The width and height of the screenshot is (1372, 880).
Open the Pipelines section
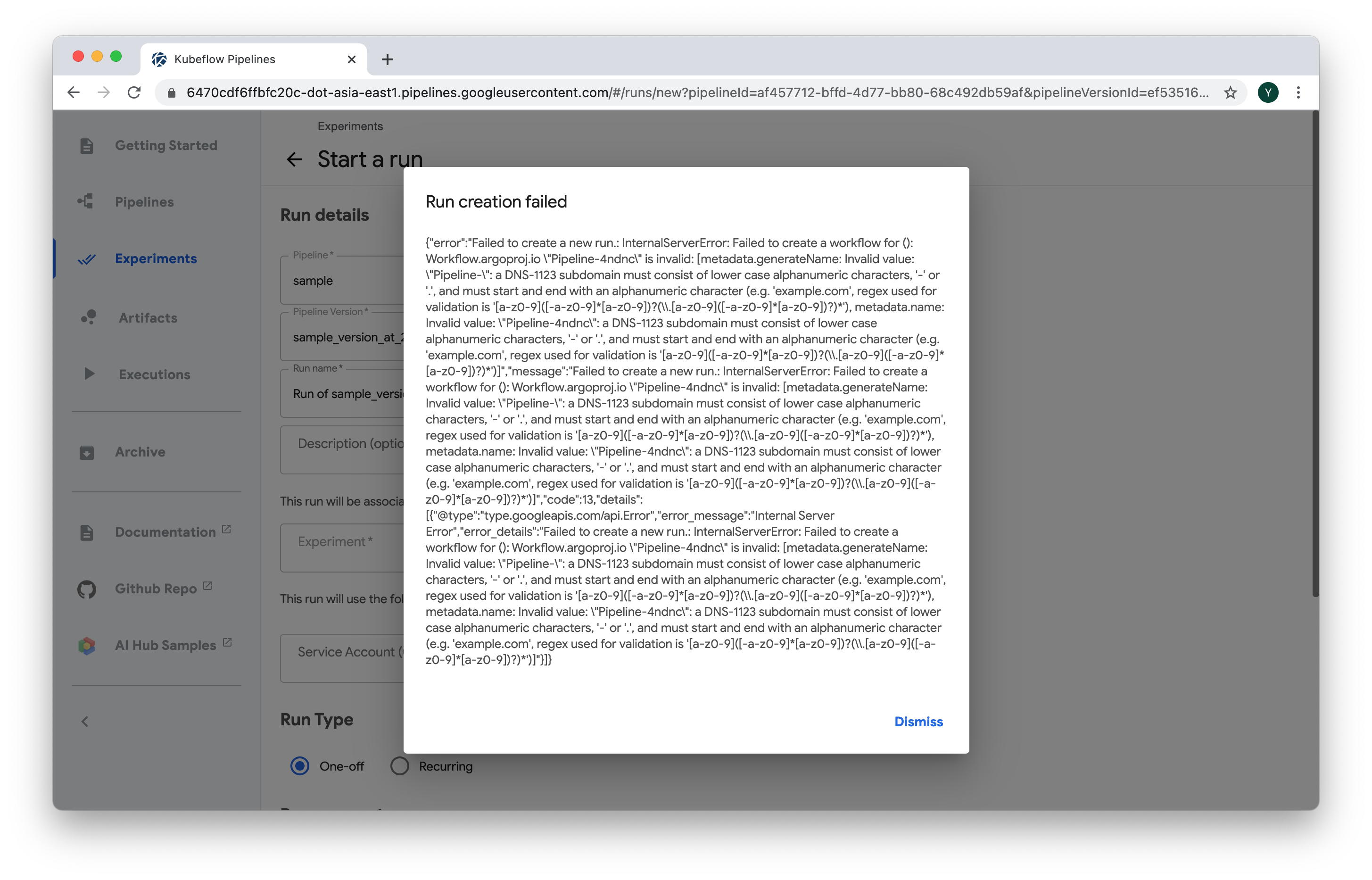tap(144, 201)
